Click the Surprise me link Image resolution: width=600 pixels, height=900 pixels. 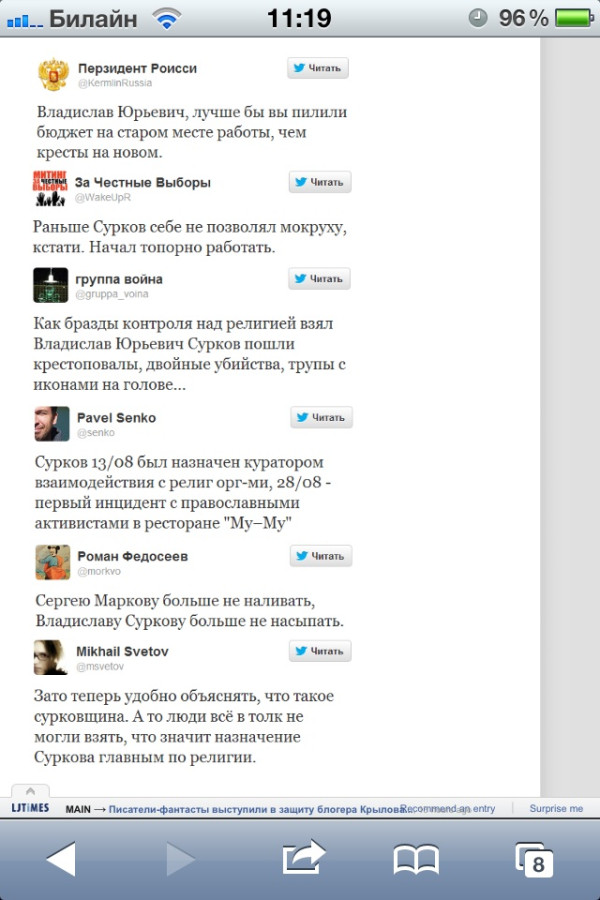click(x=556, y=808)
